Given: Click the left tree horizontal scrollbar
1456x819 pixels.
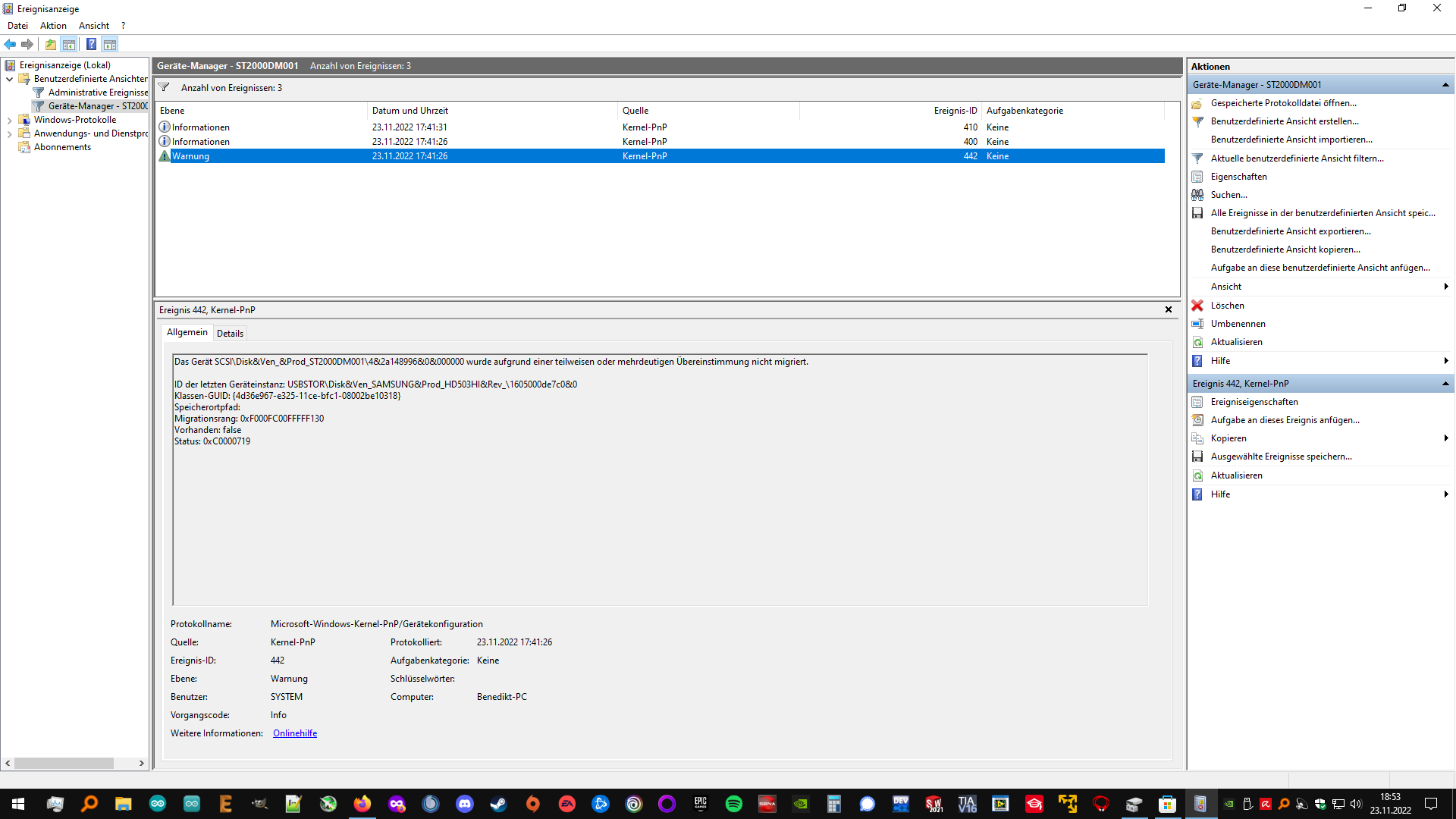Looking at the screenshot, I should pos(64,764).
